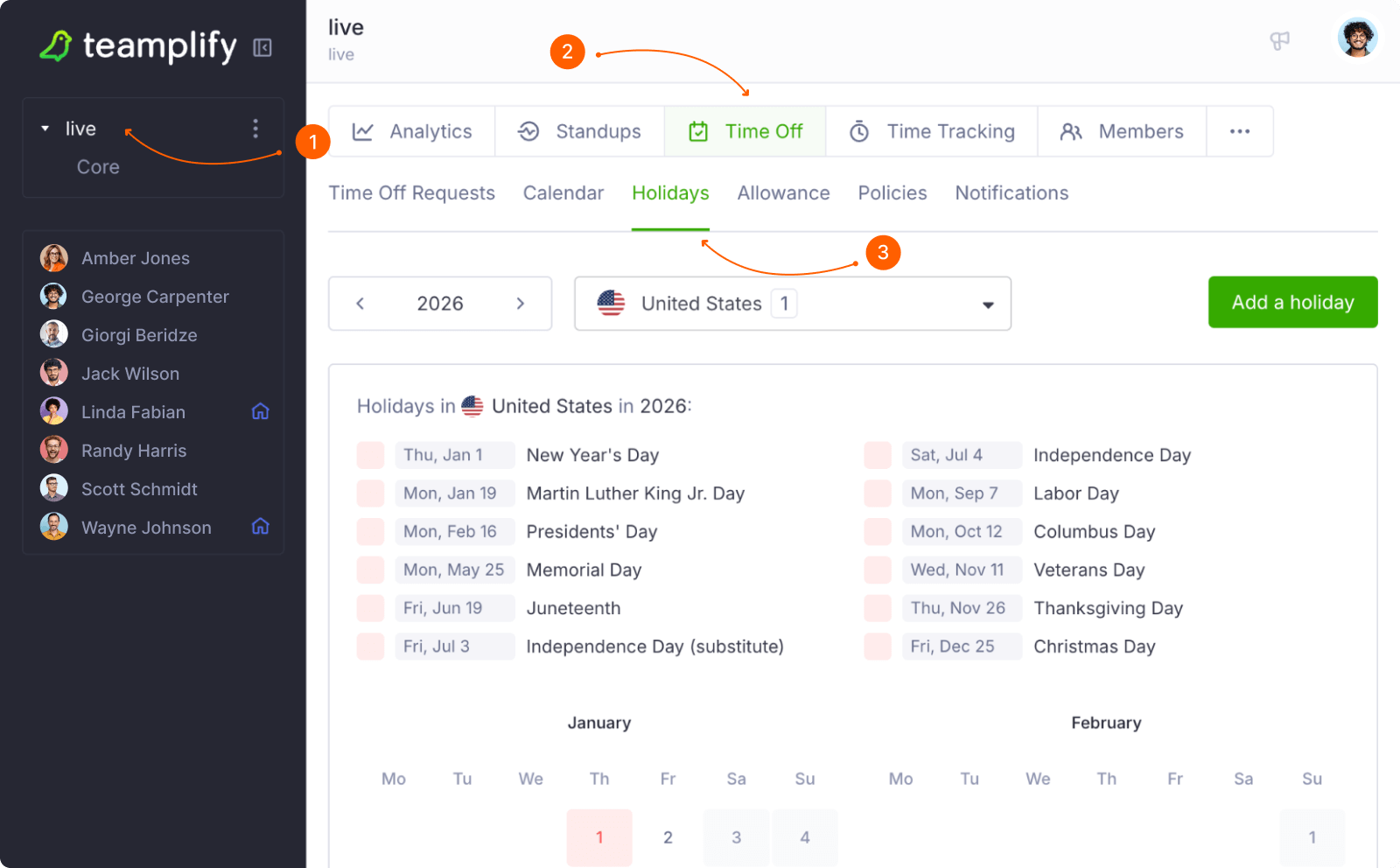This screenshot has width=1400, height=868.
Task: Collapse the live team tree arrow
Action: coord(45,129)
